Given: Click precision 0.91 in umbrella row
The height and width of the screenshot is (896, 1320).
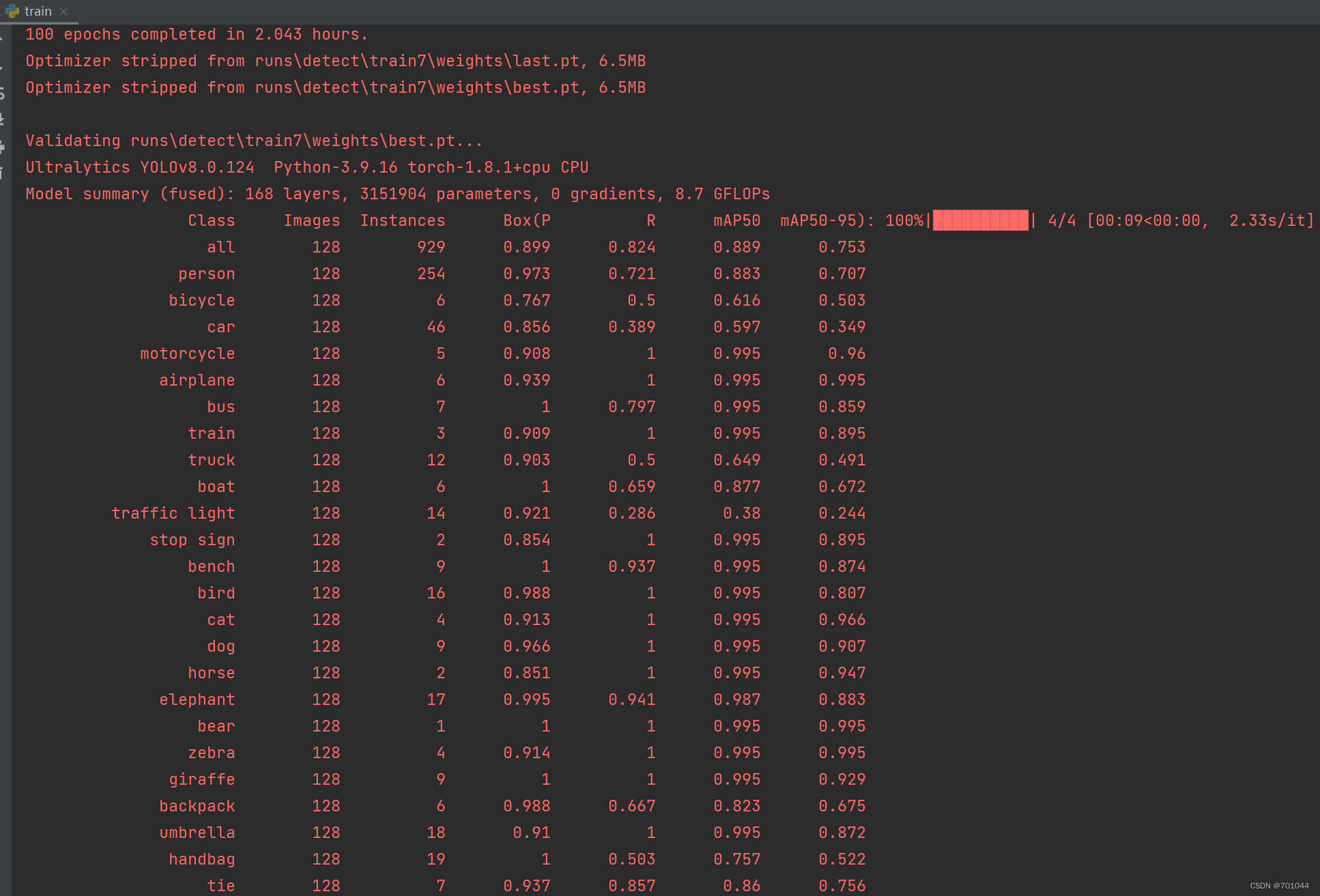Looking at the screenshot, I should pyautogui.click(x=532, y=833).
